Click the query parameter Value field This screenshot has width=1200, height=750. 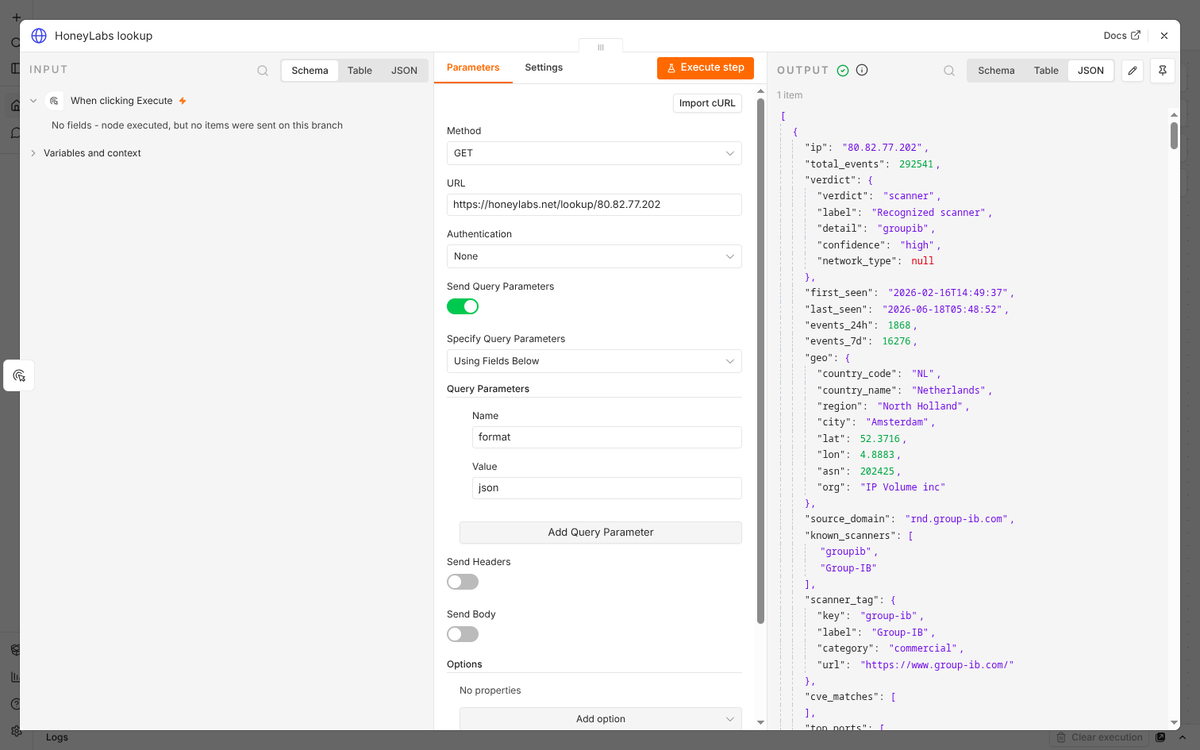pos(607,488)
